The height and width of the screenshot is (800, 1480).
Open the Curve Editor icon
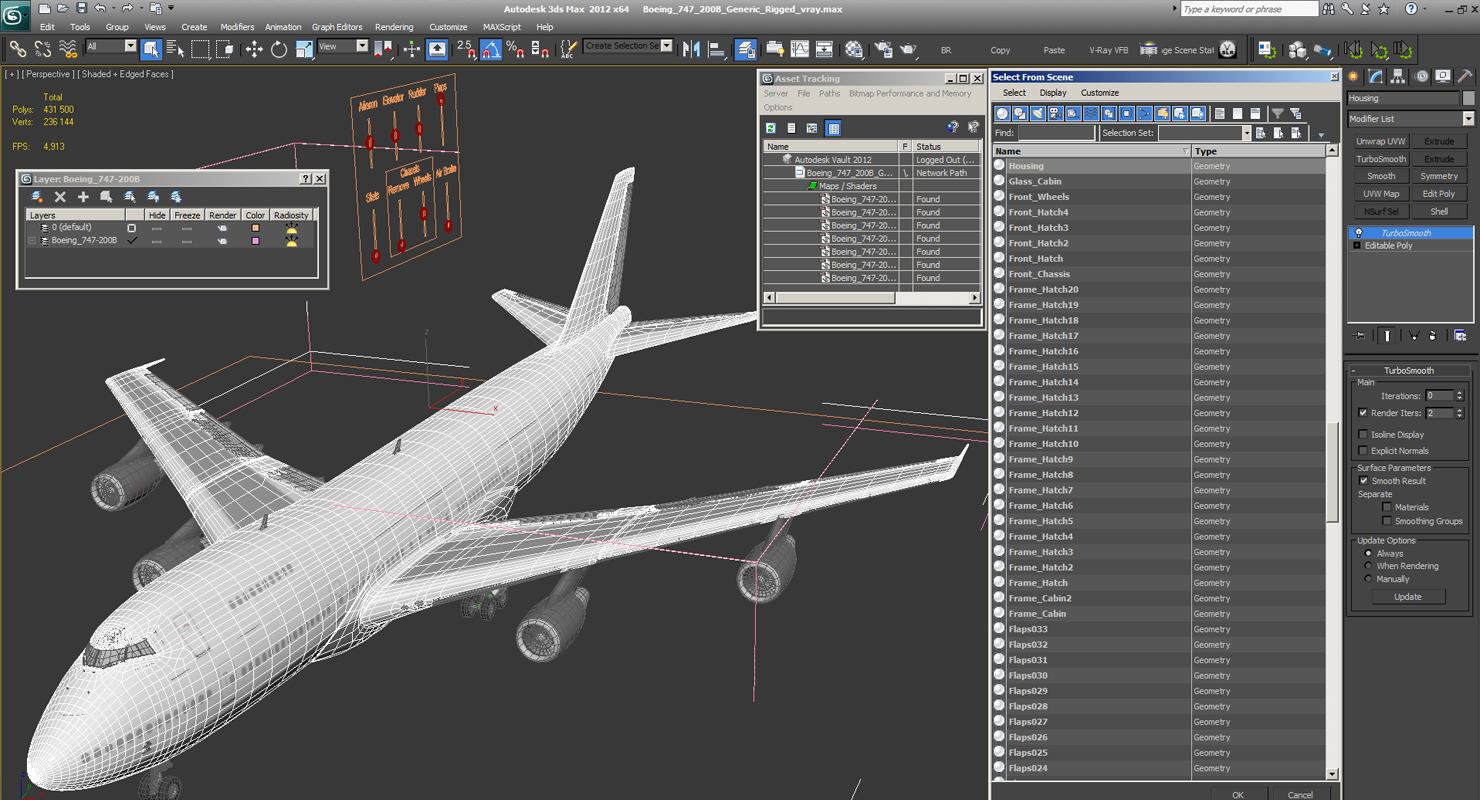(x=800, y=48)
